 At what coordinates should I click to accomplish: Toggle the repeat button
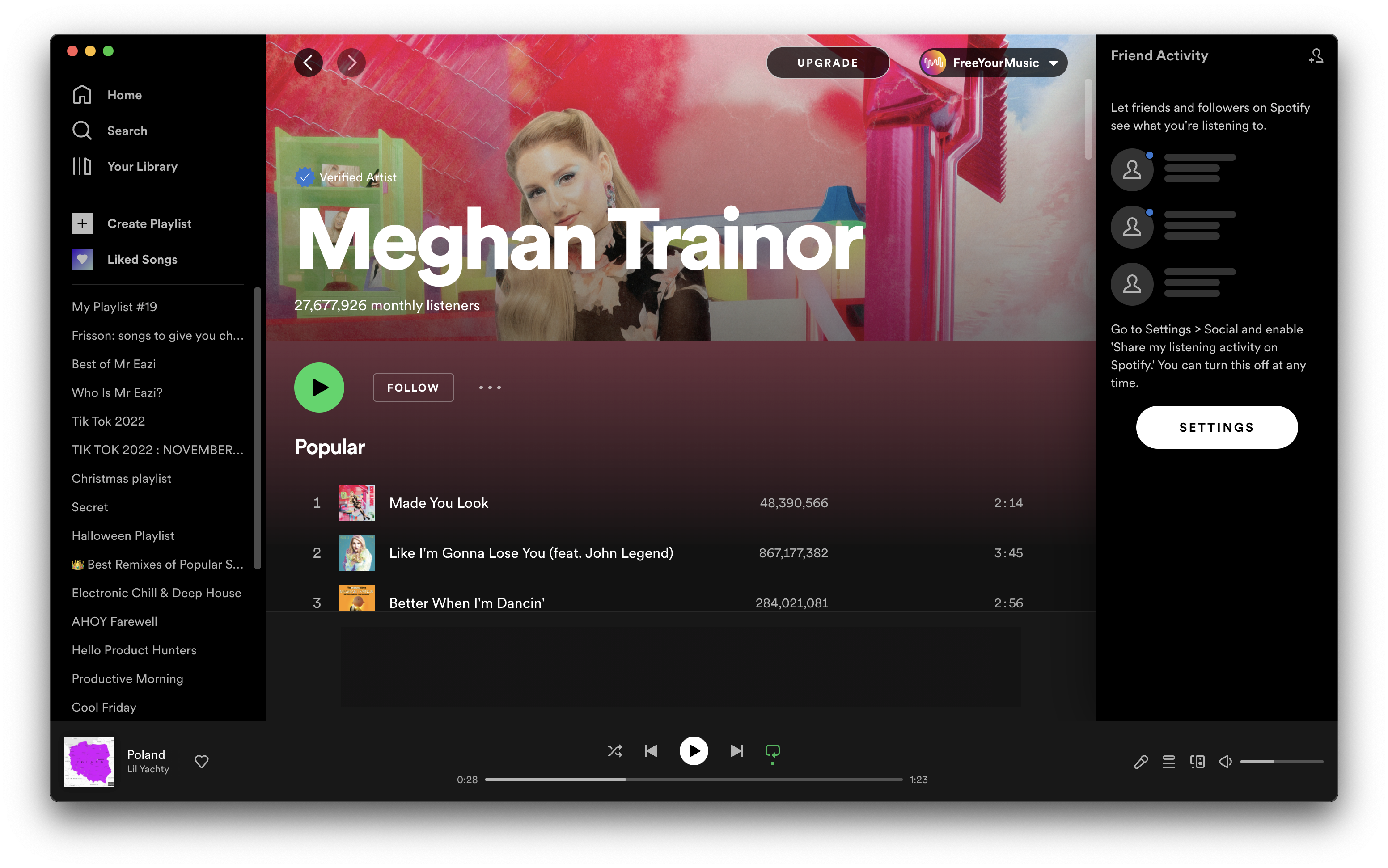click(x=772, y=751)
